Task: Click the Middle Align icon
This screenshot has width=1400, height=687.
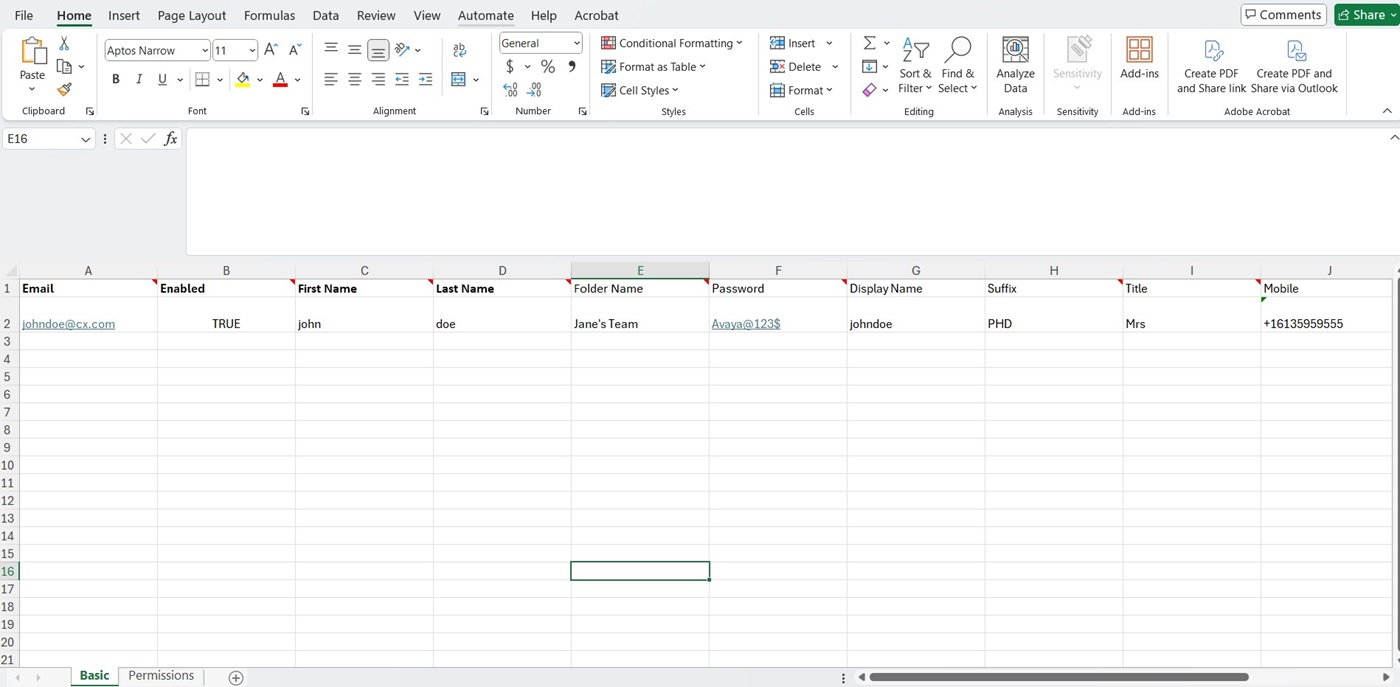Action: tap(355, 49)
